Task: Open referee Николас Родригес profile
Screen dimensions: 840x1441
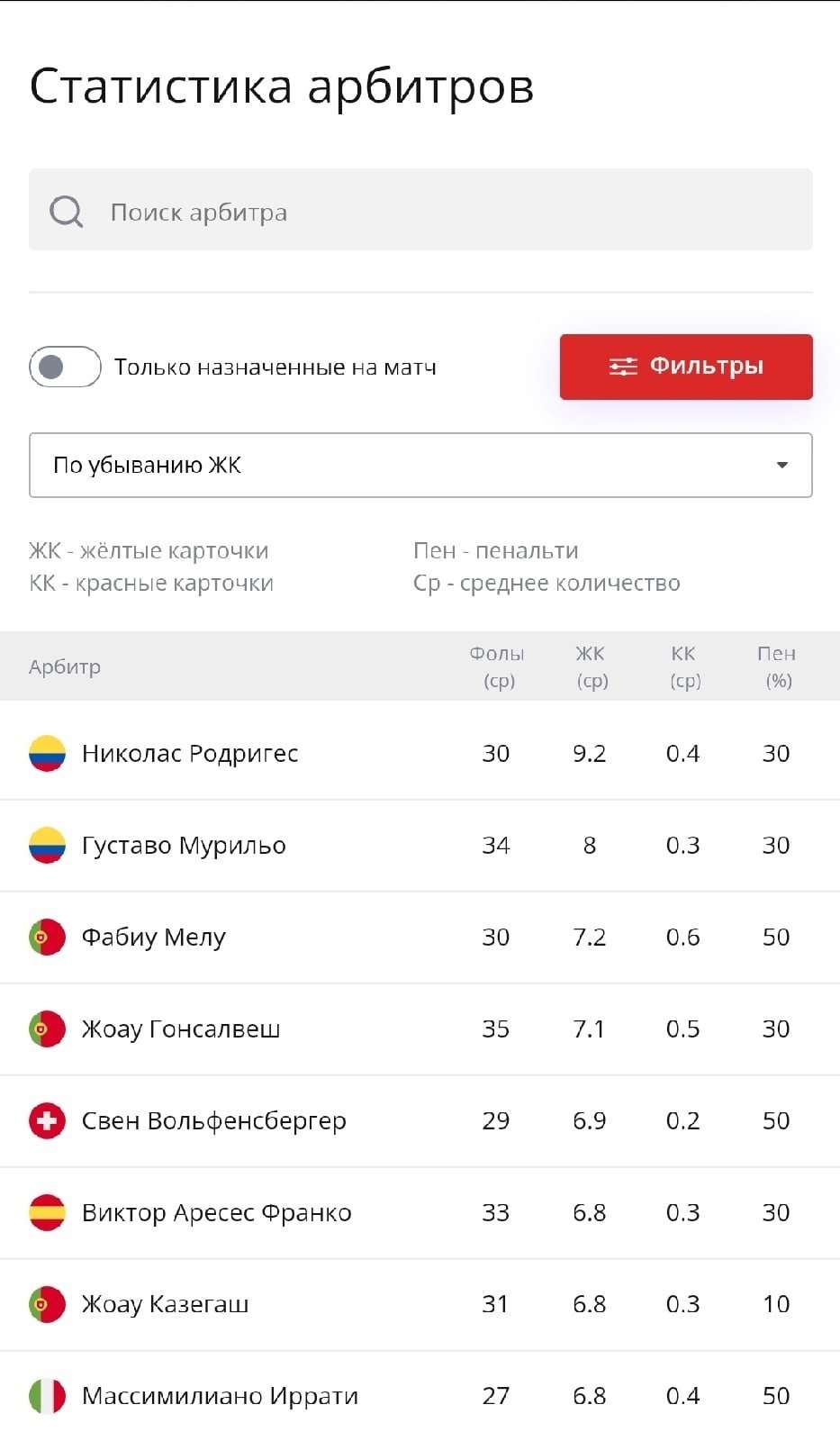Action: (190, 754)
